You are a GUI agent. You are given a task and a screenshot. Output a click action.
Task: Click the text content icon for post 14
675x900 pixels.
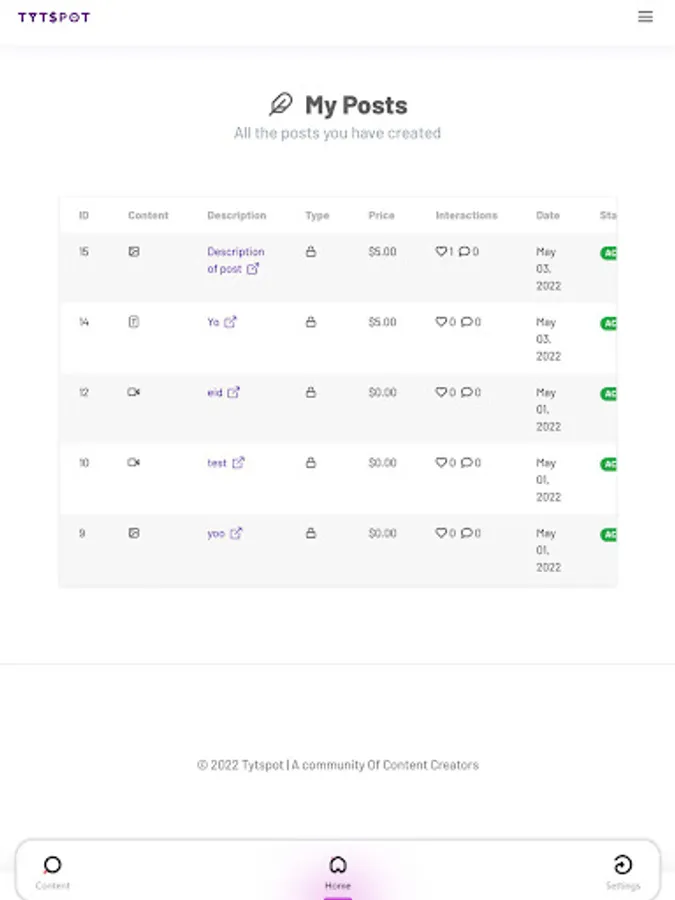(134, 322)
